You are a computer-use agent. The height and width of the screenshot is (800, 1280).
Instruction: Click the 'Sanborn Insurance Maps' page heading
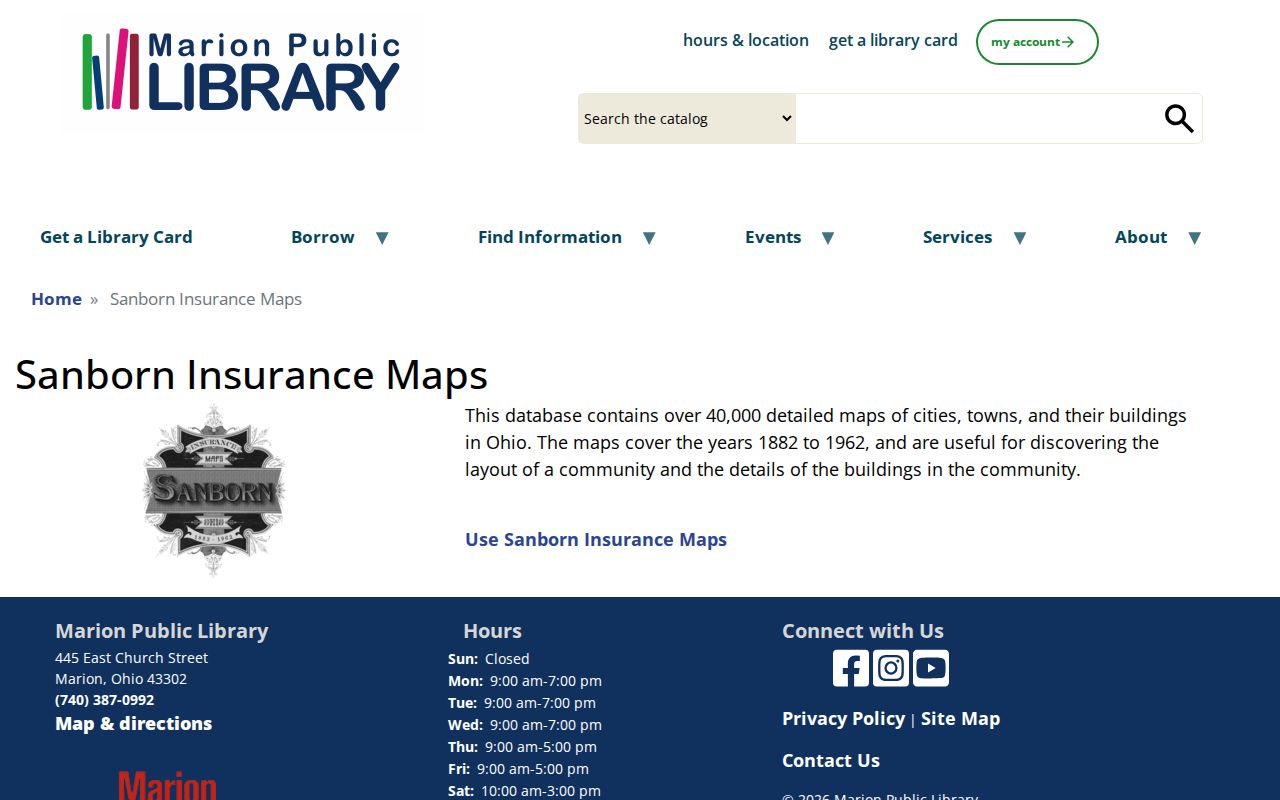tap(252, 375)
